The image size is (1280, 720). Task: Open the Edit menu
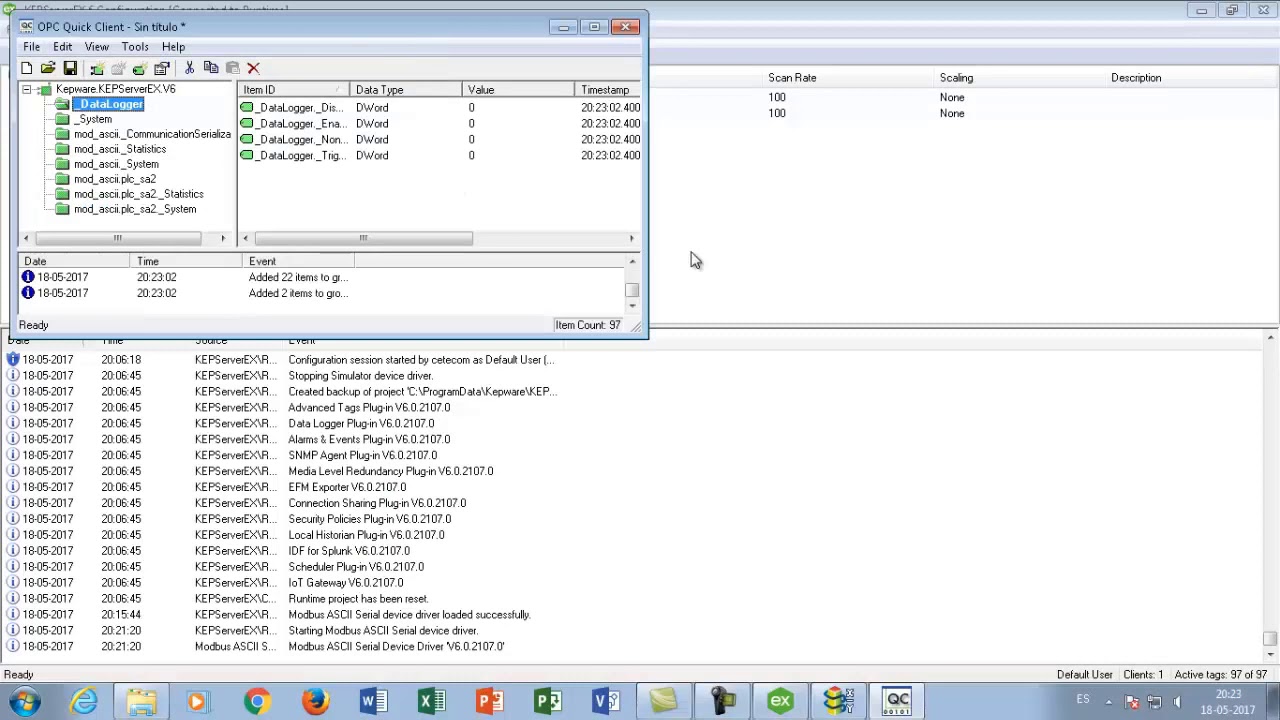coord(62,47)
